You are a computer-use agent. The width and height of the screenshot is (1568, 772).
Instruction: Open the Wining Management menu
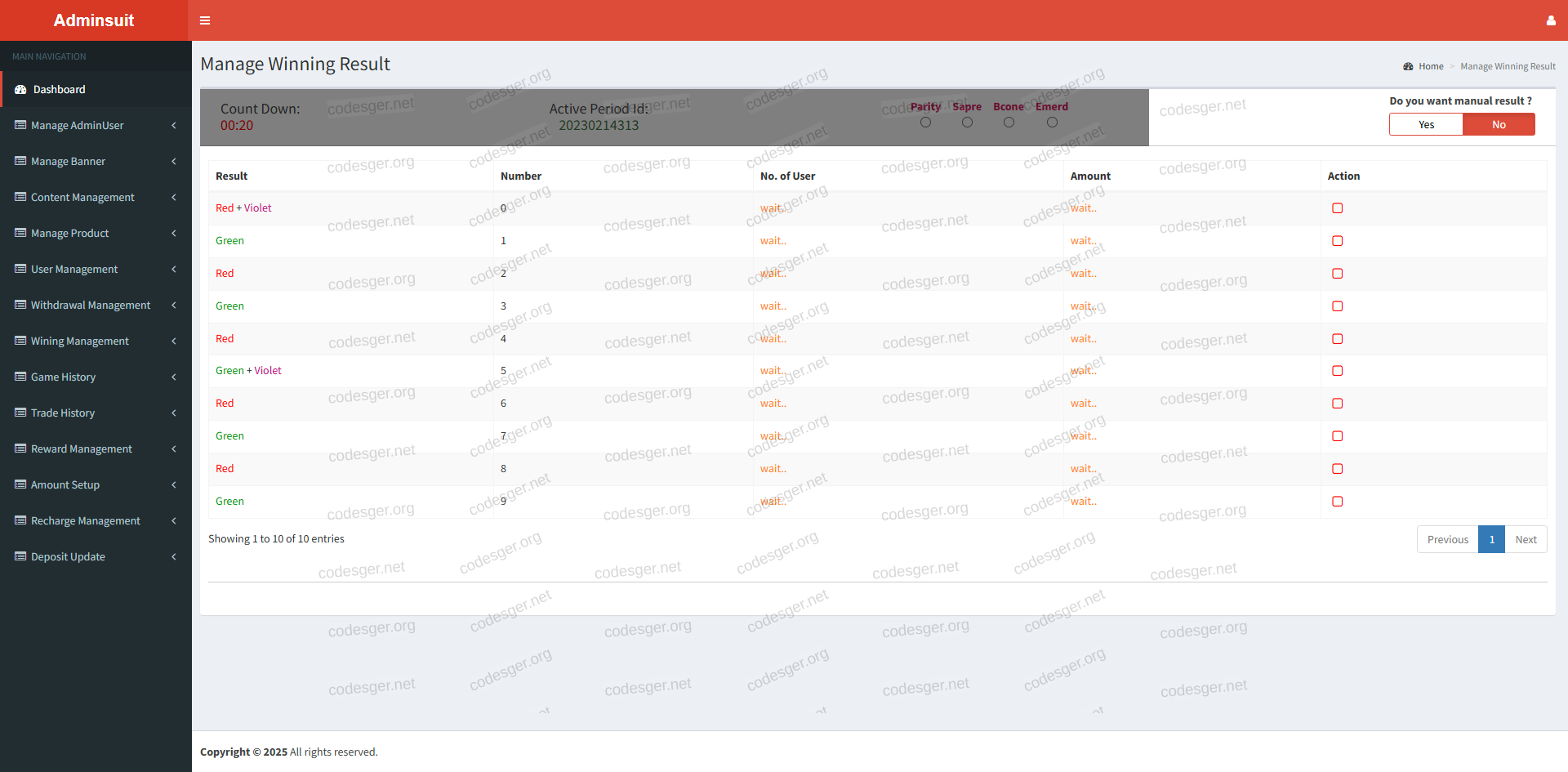[x=80, y=341]
